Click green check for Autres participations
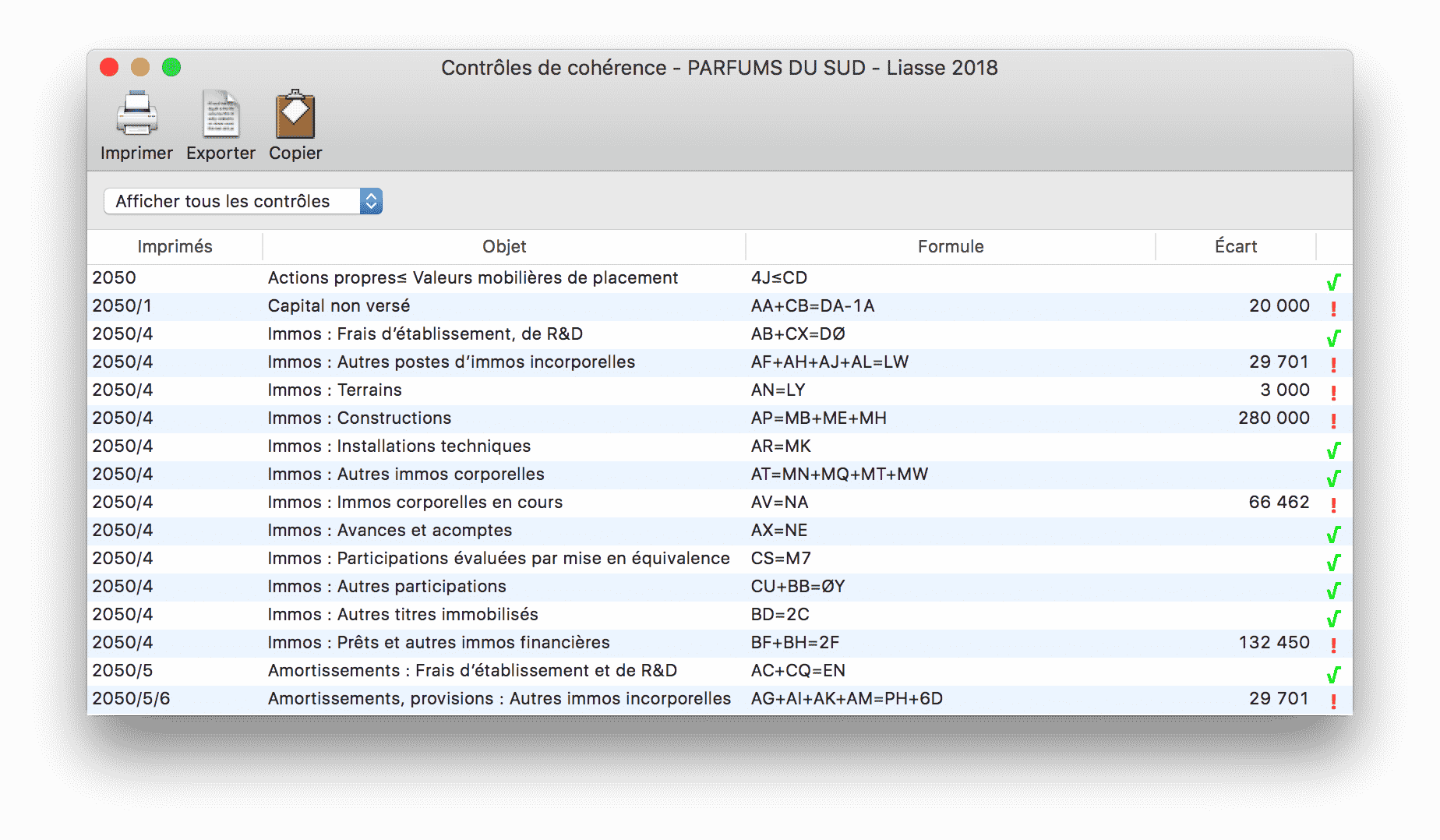 pyautogui.click(x=1333, y=590)
